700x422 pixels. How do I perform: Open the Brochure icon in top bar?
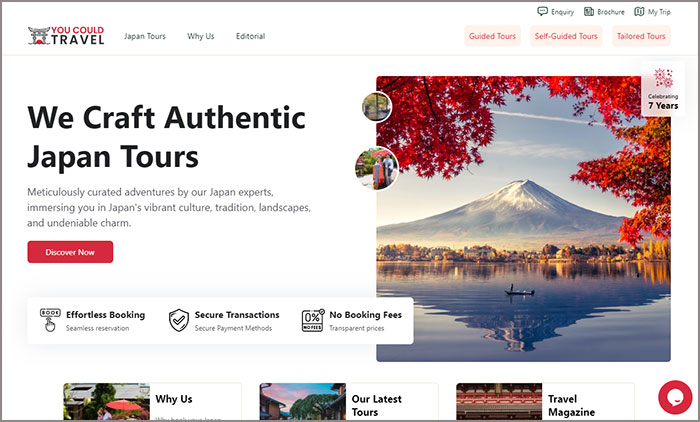[x=589, y=12]
